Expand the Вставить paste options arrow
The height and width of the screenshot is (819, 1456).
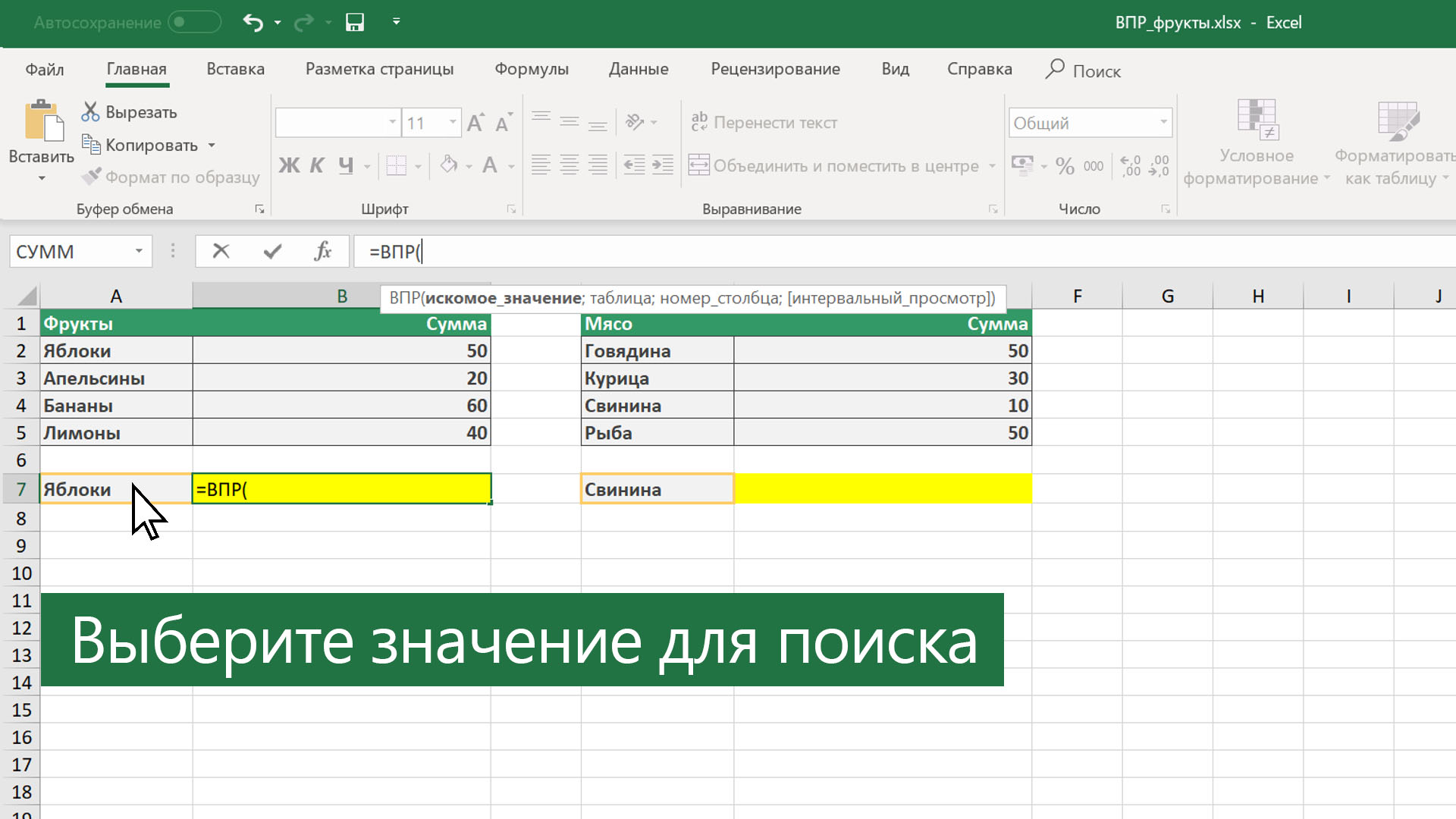pos(42,178)
